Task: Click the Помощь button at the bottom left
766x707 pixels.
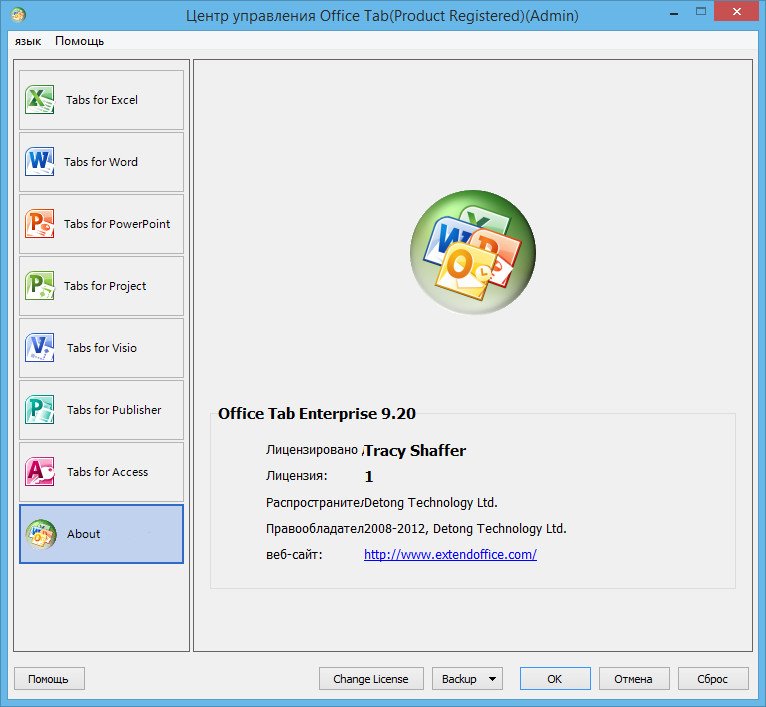Action: tap(49, 679)
